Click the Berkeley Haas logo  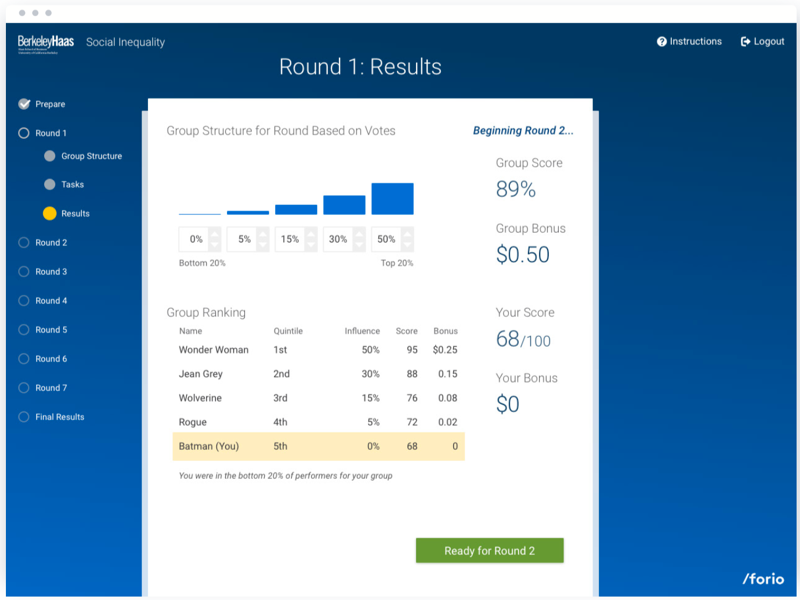click(47, 43)
